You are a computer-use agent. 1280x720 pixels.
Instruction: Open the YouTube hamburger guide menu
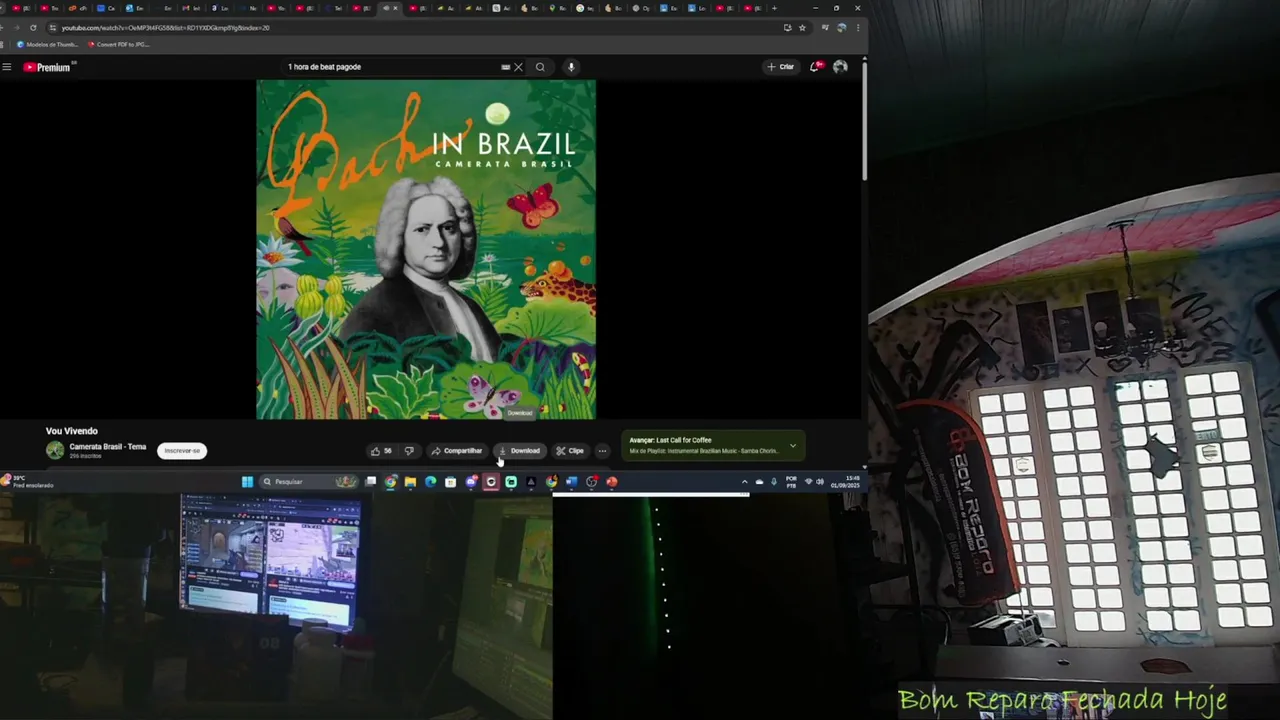click(7, 67)
